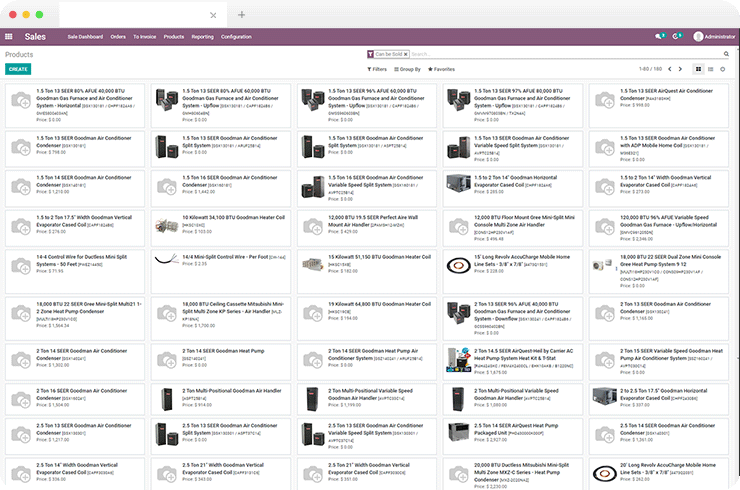Open the apps grid menu icon
Viewport: 740px width, 490px height.
10,36
